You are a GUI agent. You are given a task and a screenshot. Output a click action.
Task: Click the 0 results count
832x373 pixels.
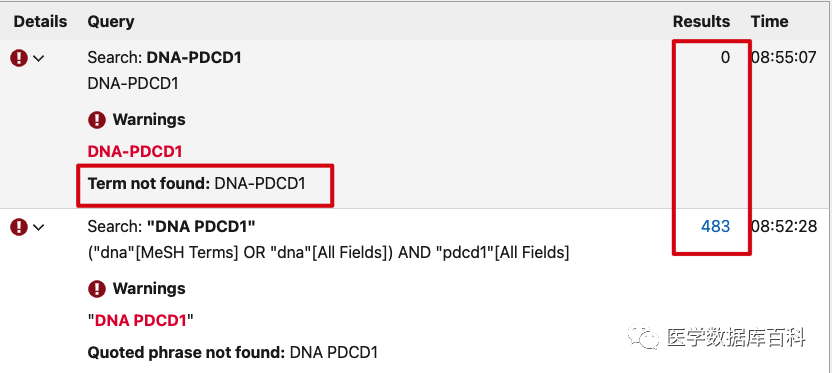click(725, 57)
